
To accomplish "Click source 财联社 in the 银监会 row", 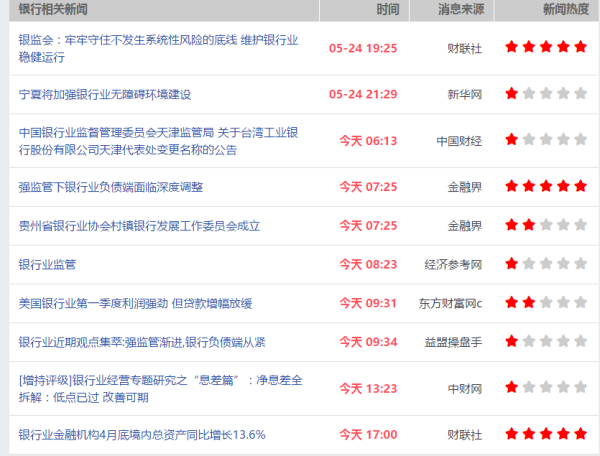I will point(465,49).
